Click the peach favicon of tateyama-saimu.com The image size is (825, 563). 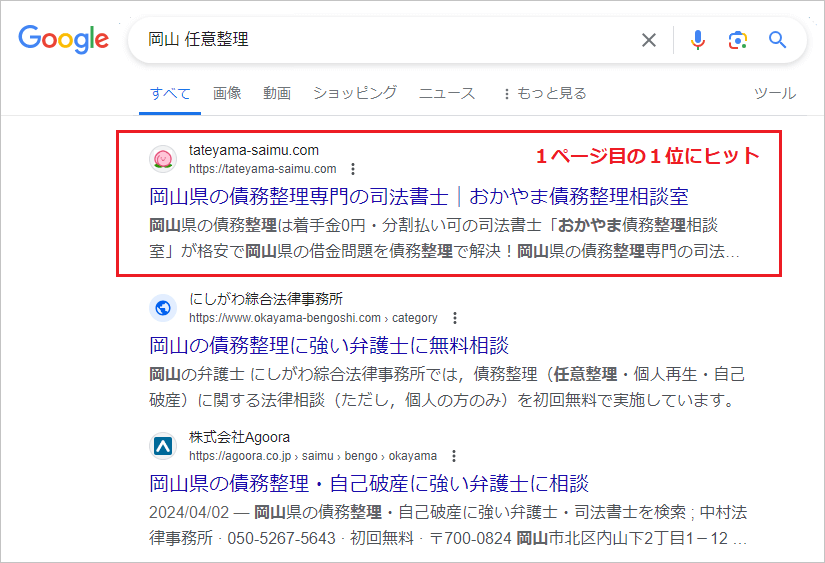pos(163,159)
